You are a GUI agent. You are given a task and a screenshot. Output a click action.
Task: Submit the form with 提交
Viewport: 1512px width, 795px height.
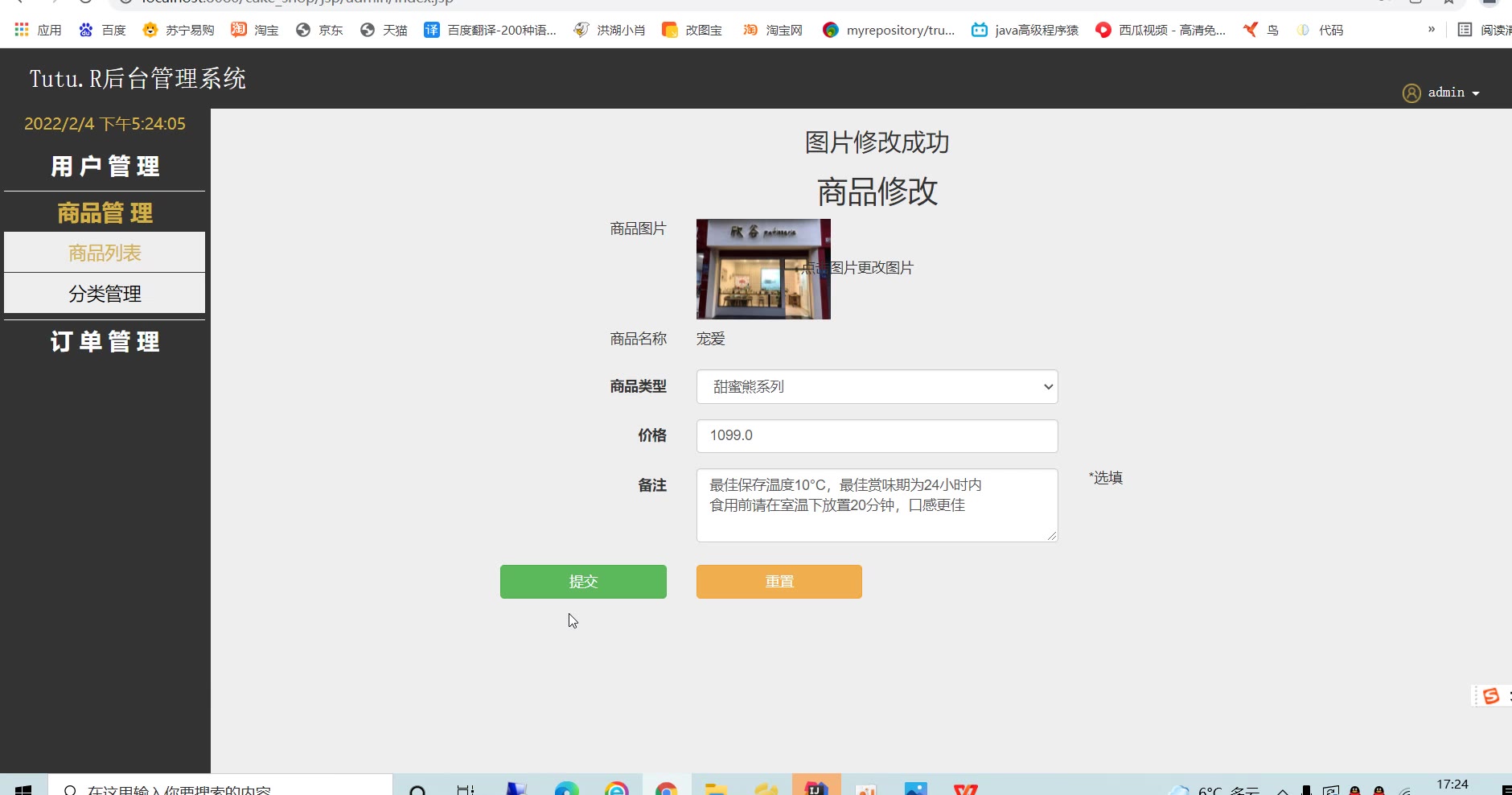(x=583, y=582)
